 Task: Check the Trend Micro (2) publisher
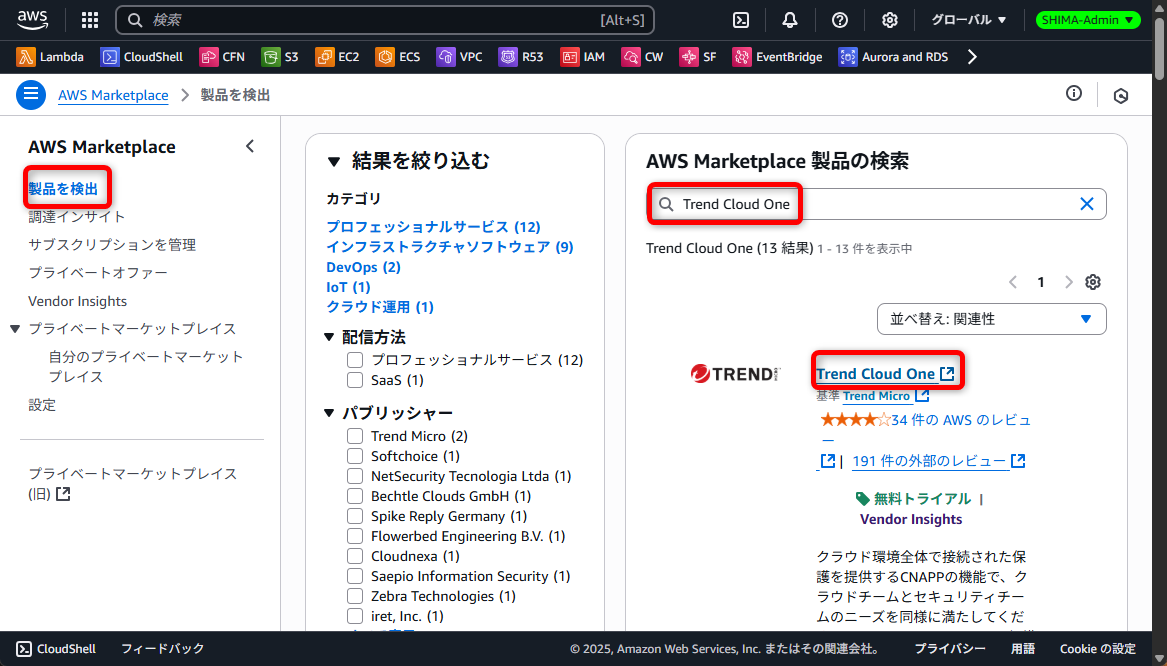click(355, 436)
